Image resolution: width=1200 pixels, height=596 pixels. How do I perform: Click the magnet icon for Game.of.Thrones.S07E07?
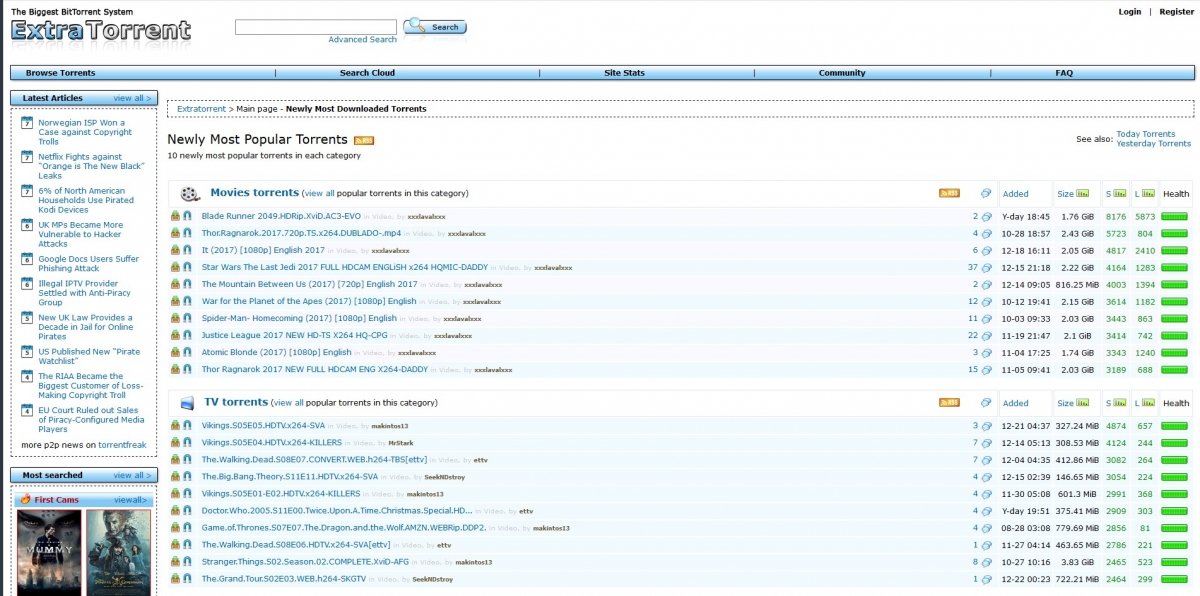(187, 527)
